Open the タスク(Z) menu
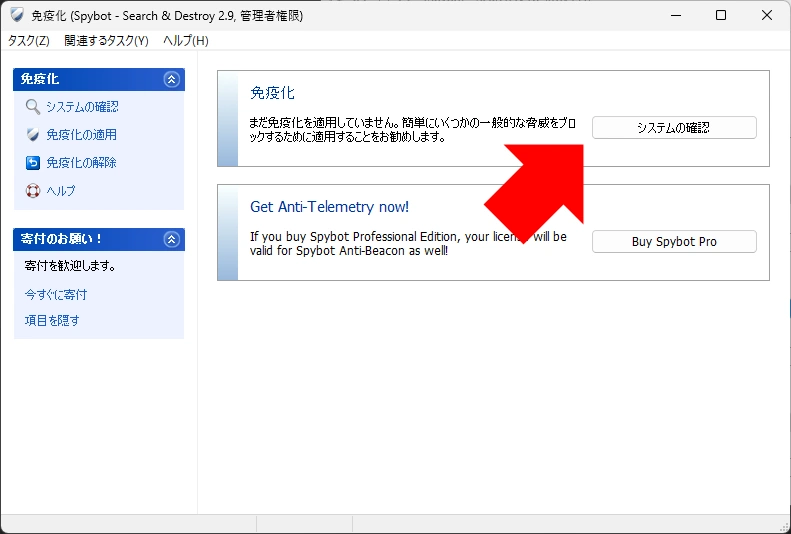The image size is (791, 534). tap(28, 41)
